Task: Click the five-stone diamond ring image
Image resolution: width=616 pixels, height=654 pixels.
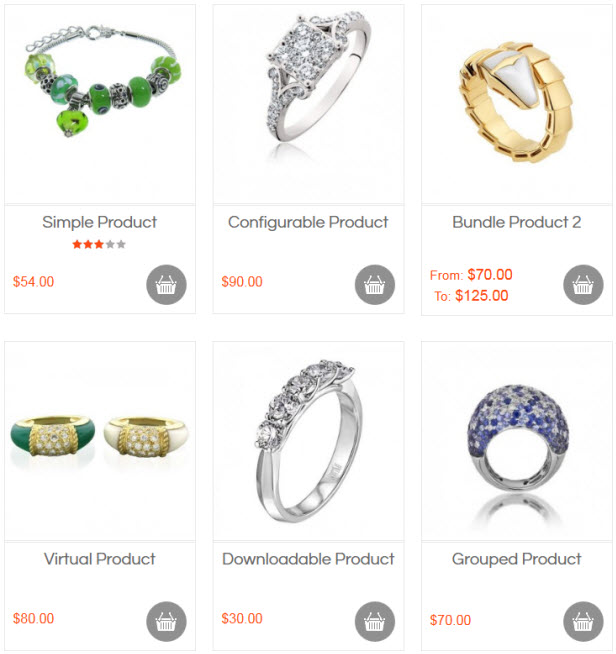Action: tap(308, 441)
